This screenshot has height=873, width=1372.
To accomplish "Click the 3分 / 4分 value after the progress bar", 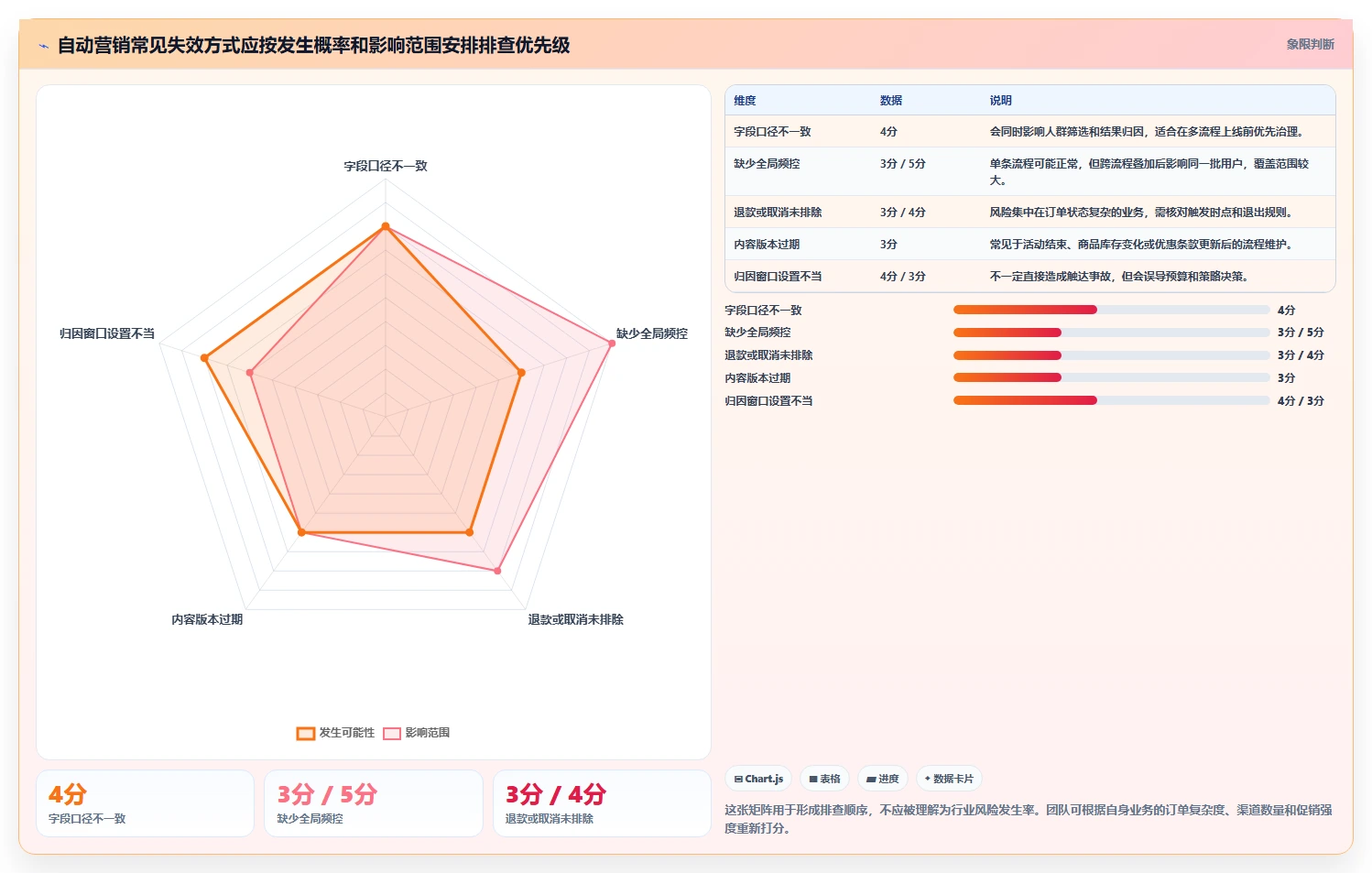I will pos(1301,355).
